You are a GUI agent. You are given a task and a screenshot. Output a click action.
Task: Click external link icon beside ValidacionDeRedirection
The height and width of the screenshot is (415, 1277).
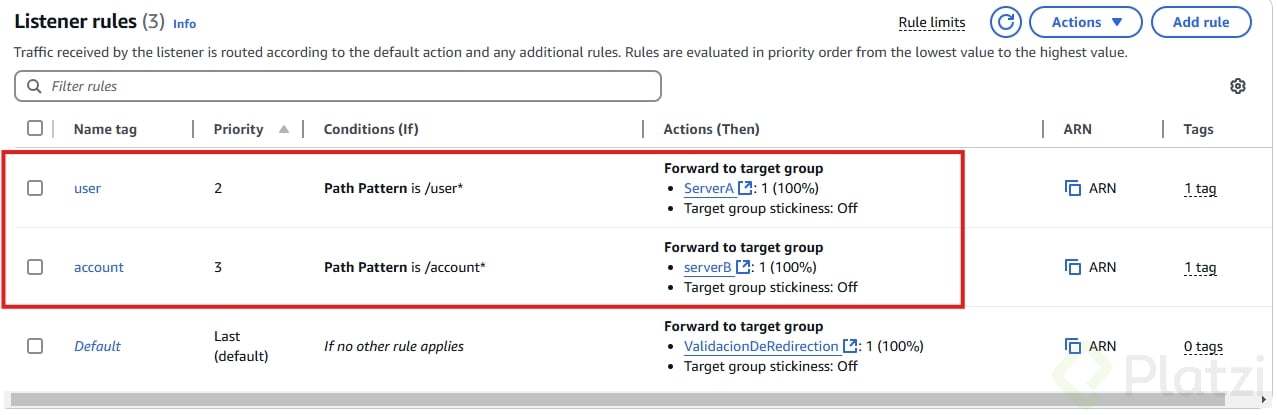[850, 346]
